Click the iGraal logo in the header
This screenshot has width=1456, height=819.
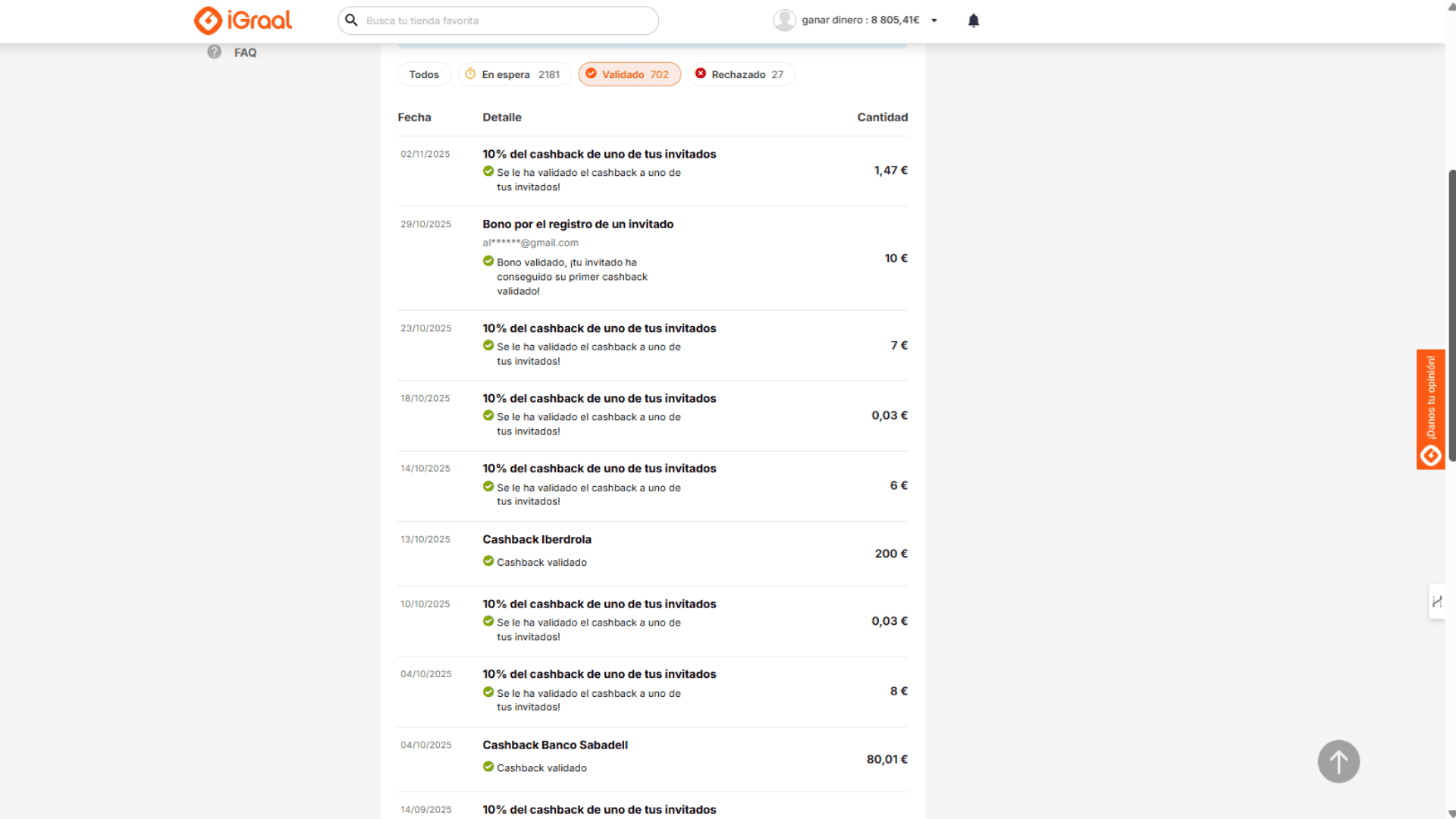tap(243, 20)
